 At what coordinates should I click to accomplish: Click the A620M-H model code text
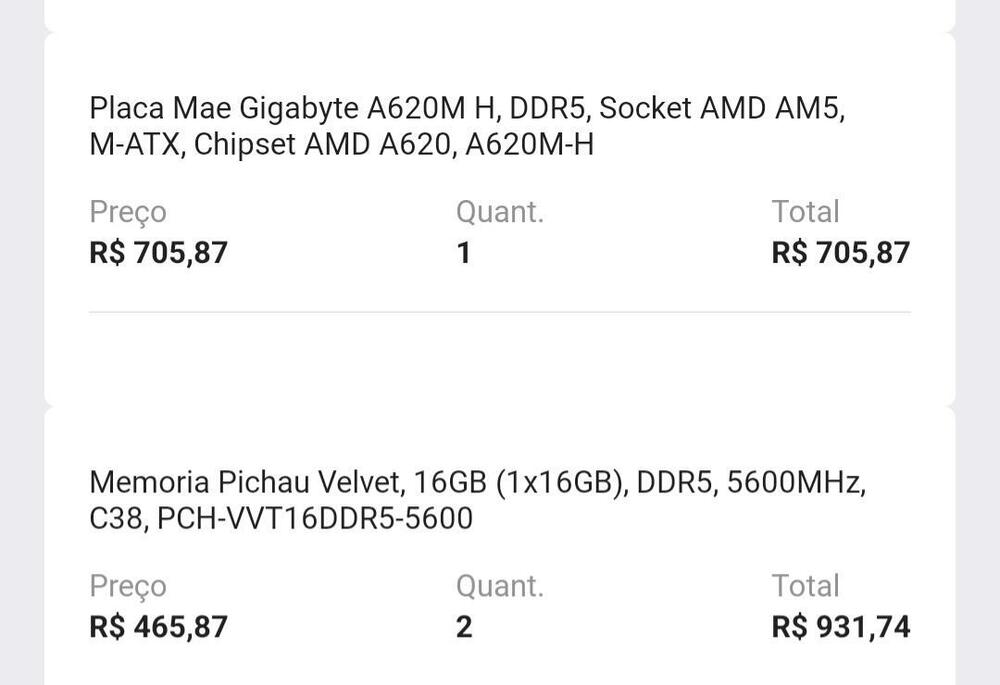tap(530, 145)
